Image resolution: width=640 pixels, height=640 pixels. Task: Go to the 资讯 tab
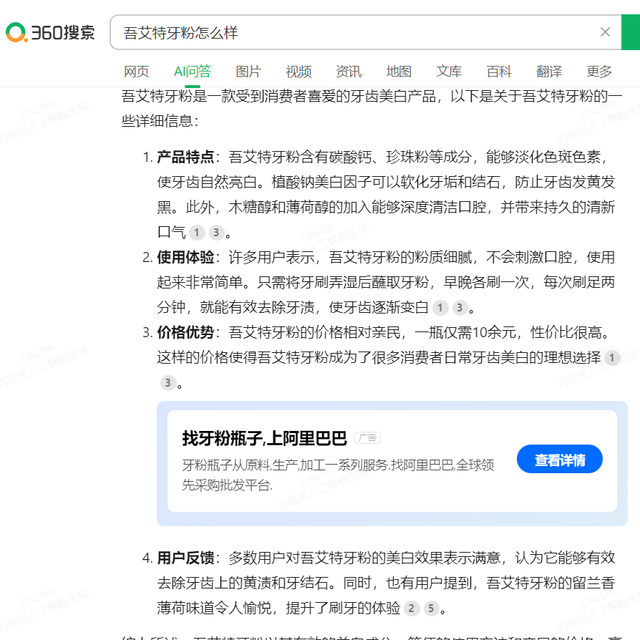point(349,71)
